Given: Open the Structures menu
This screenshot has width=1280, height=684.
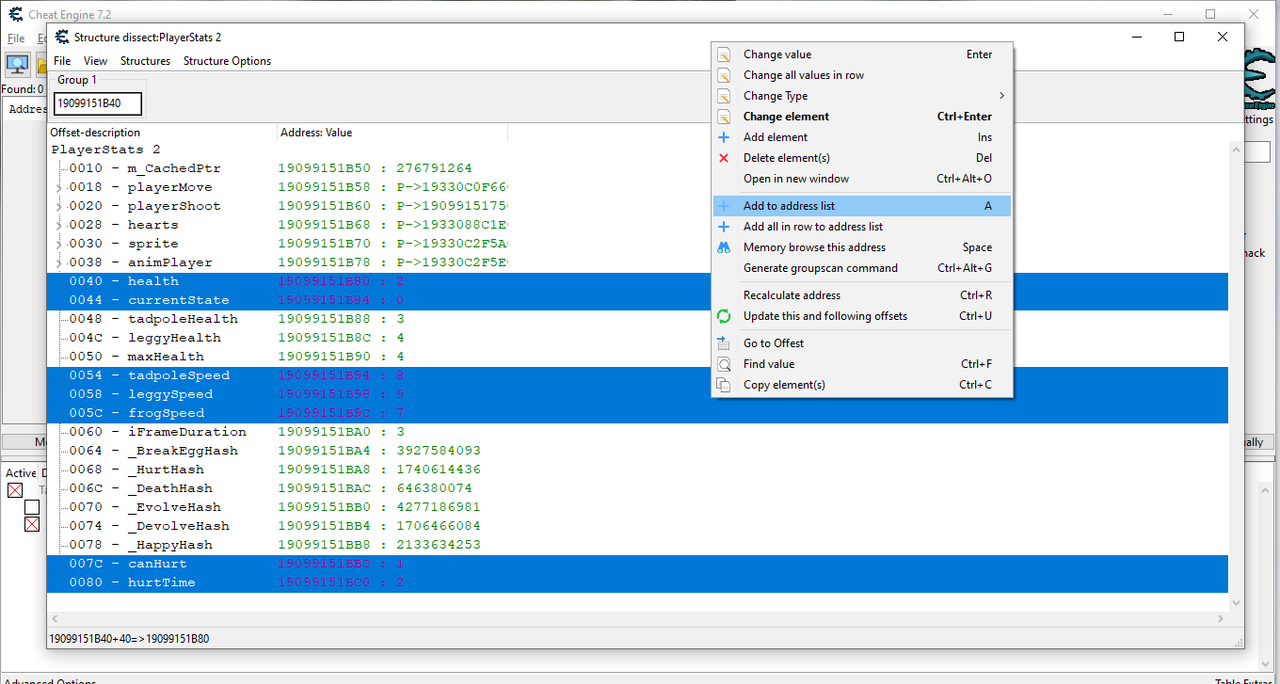Looking at the screenshot, I should [x=145, y=61].
